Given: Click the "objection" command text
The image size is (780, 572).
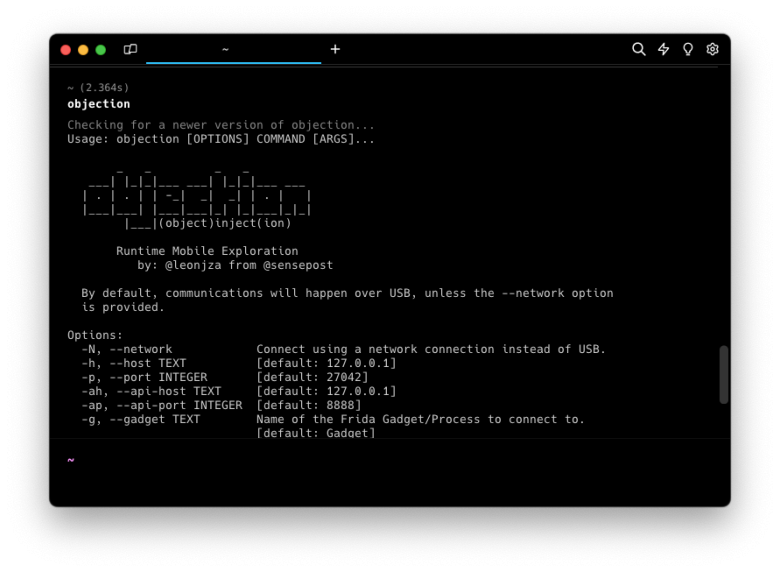Looking at the screenshot, I should 98,104.
